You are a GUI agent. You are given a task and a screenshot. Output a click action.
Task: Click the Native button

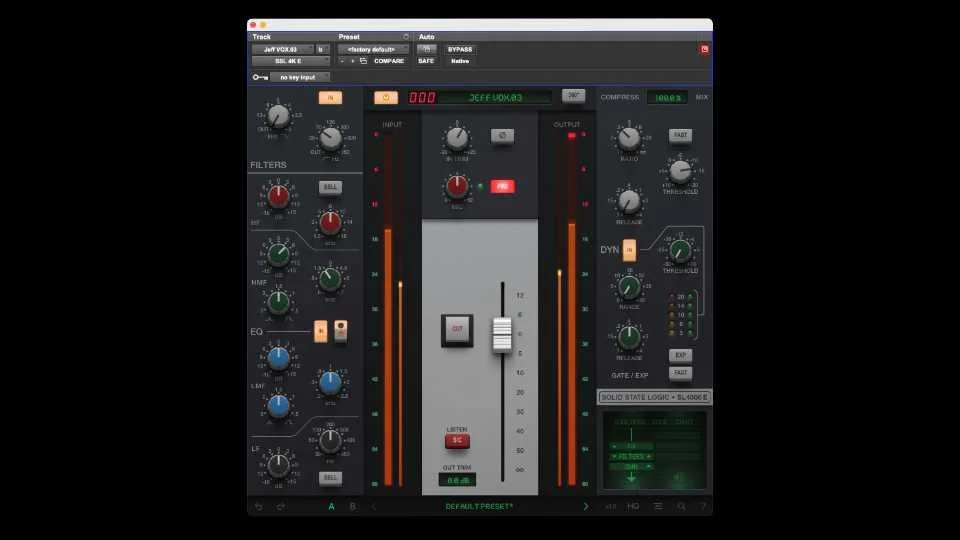pyautogui.click(x=460, y=61)
